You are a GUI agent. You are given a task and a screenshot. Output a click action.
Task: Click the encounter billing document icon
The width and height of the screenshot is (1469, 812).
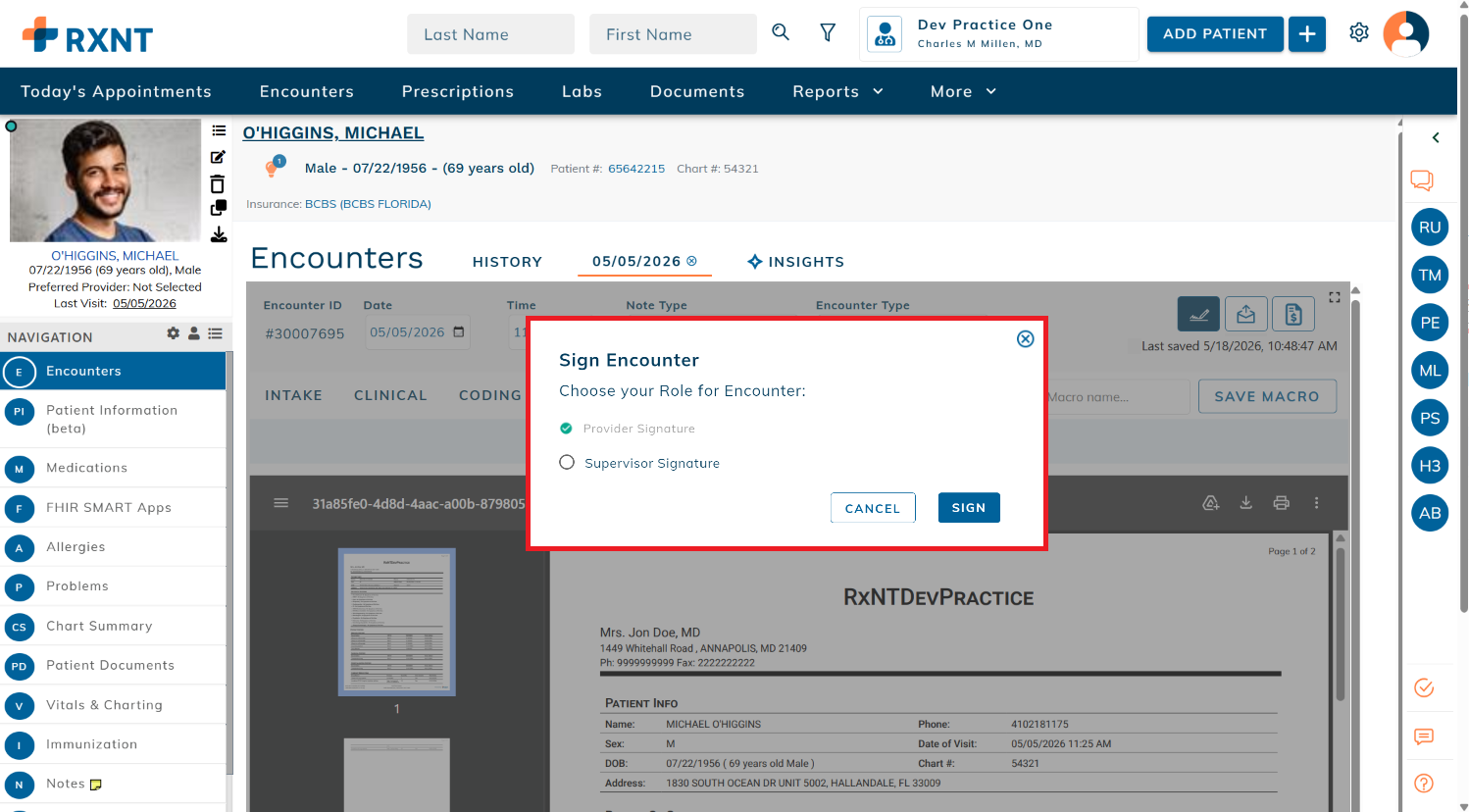click(x=1293, y=315)
